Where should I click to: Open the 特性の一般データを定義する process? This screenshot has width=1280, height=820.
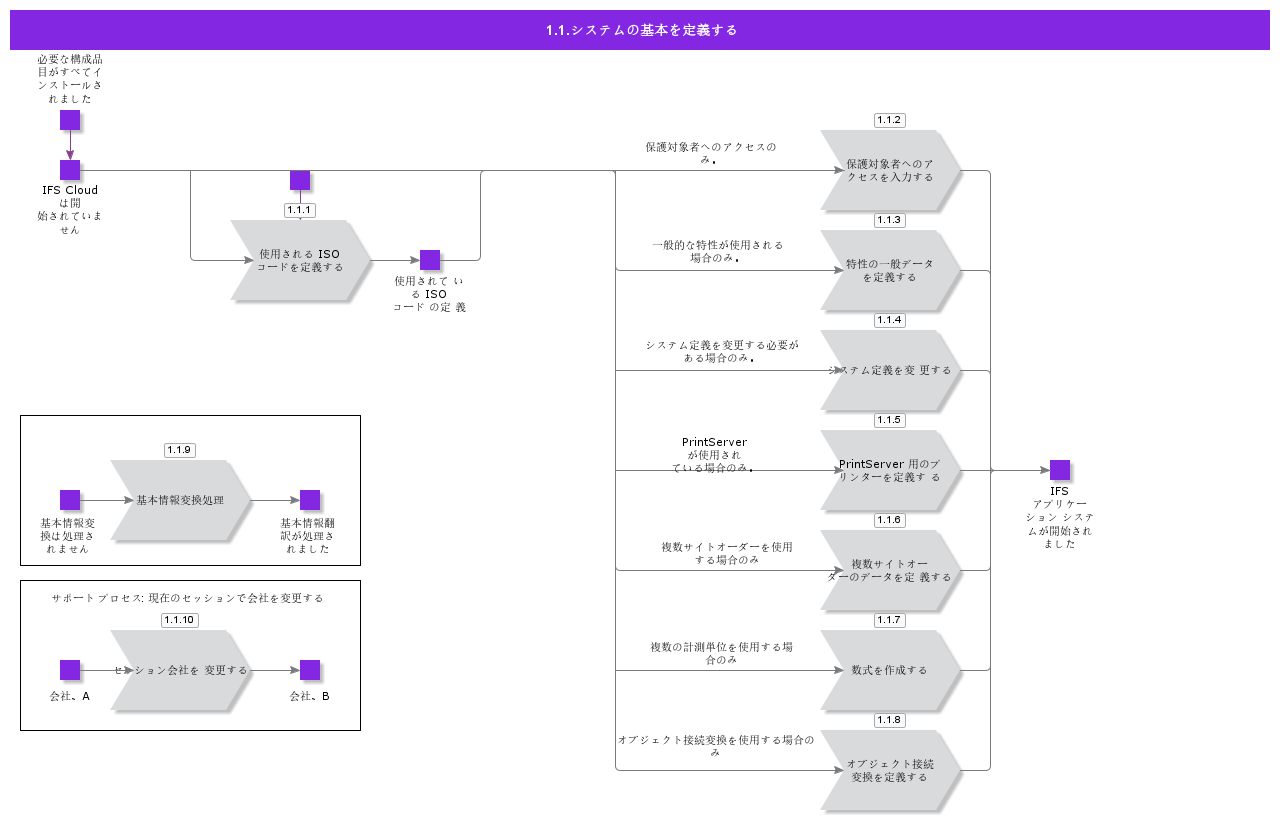tap(890, 270)
